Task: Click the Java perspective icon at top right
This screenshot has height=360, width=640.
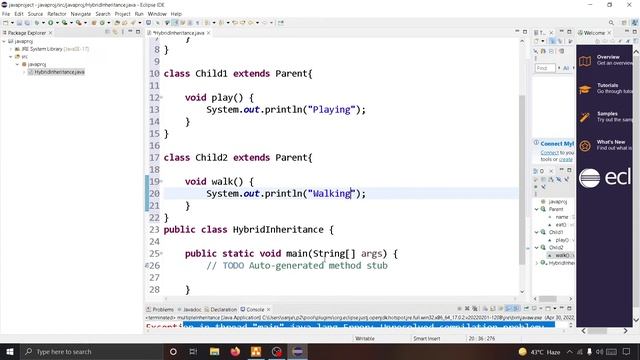Action: [635, 23]
